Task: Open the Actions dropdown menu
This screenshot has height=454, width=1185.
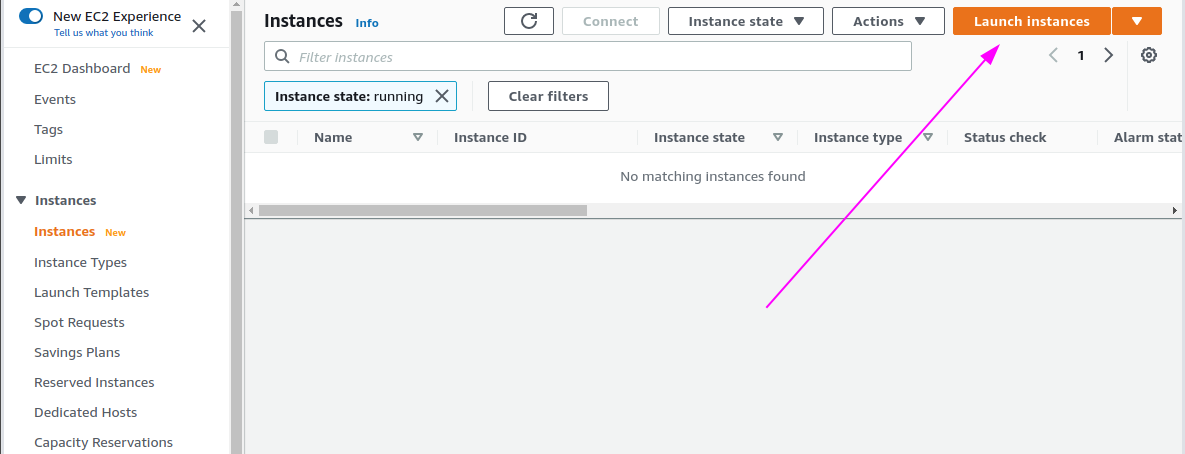Action: (x=889, y=21)
